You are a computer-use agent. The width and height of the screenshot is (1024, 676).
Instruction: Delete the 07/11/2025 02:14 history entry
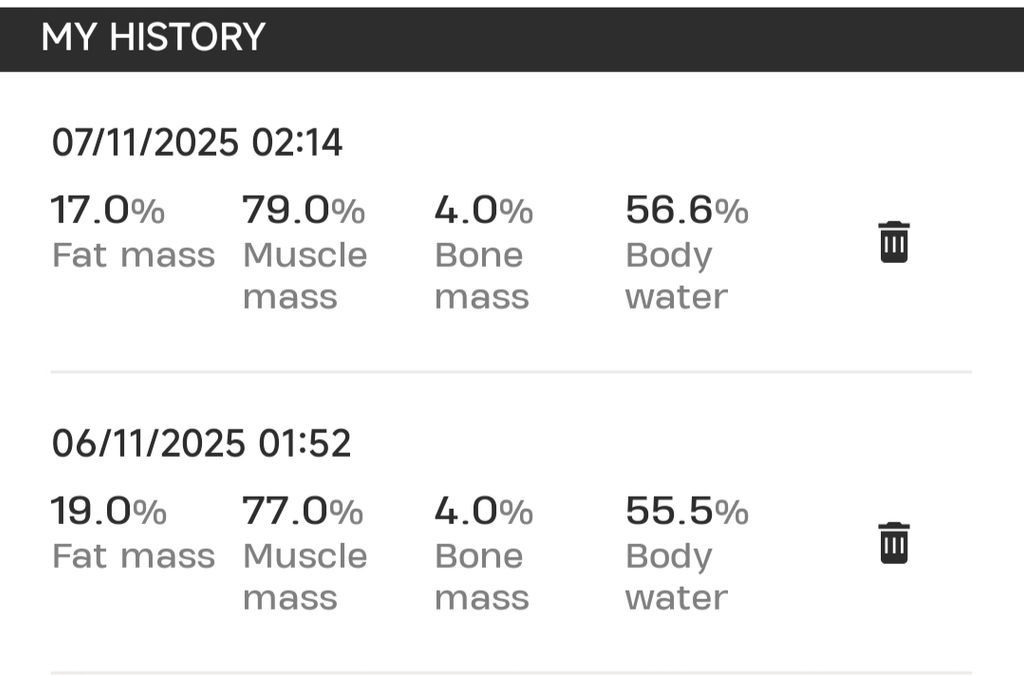893,242
